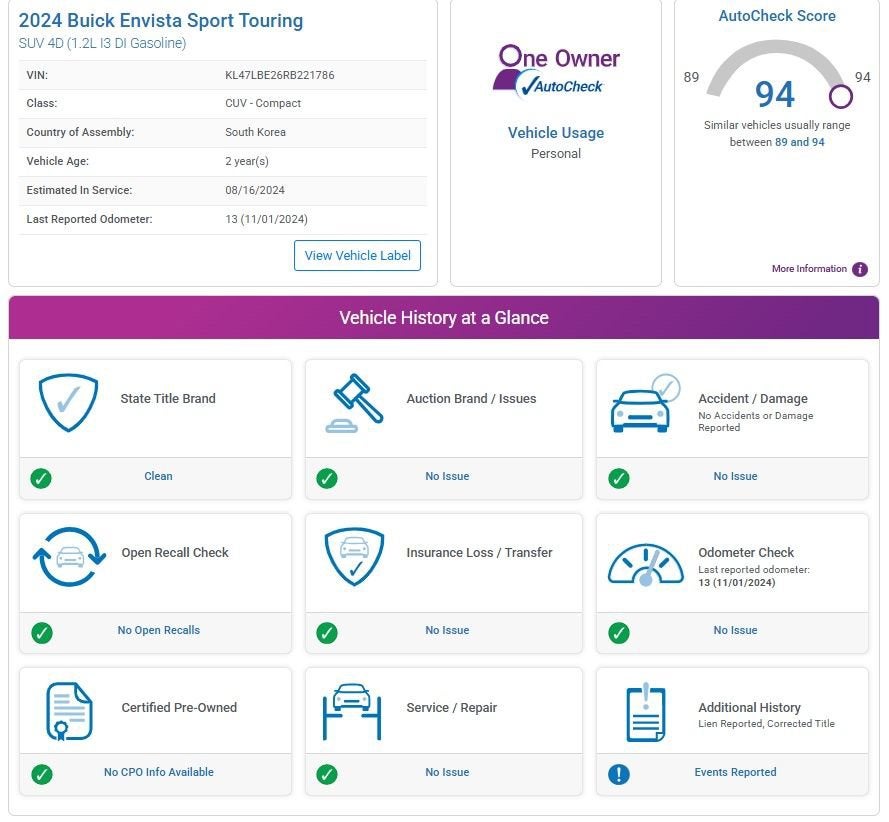Select the Certified Pre-Owned document icon

(69, 711)
